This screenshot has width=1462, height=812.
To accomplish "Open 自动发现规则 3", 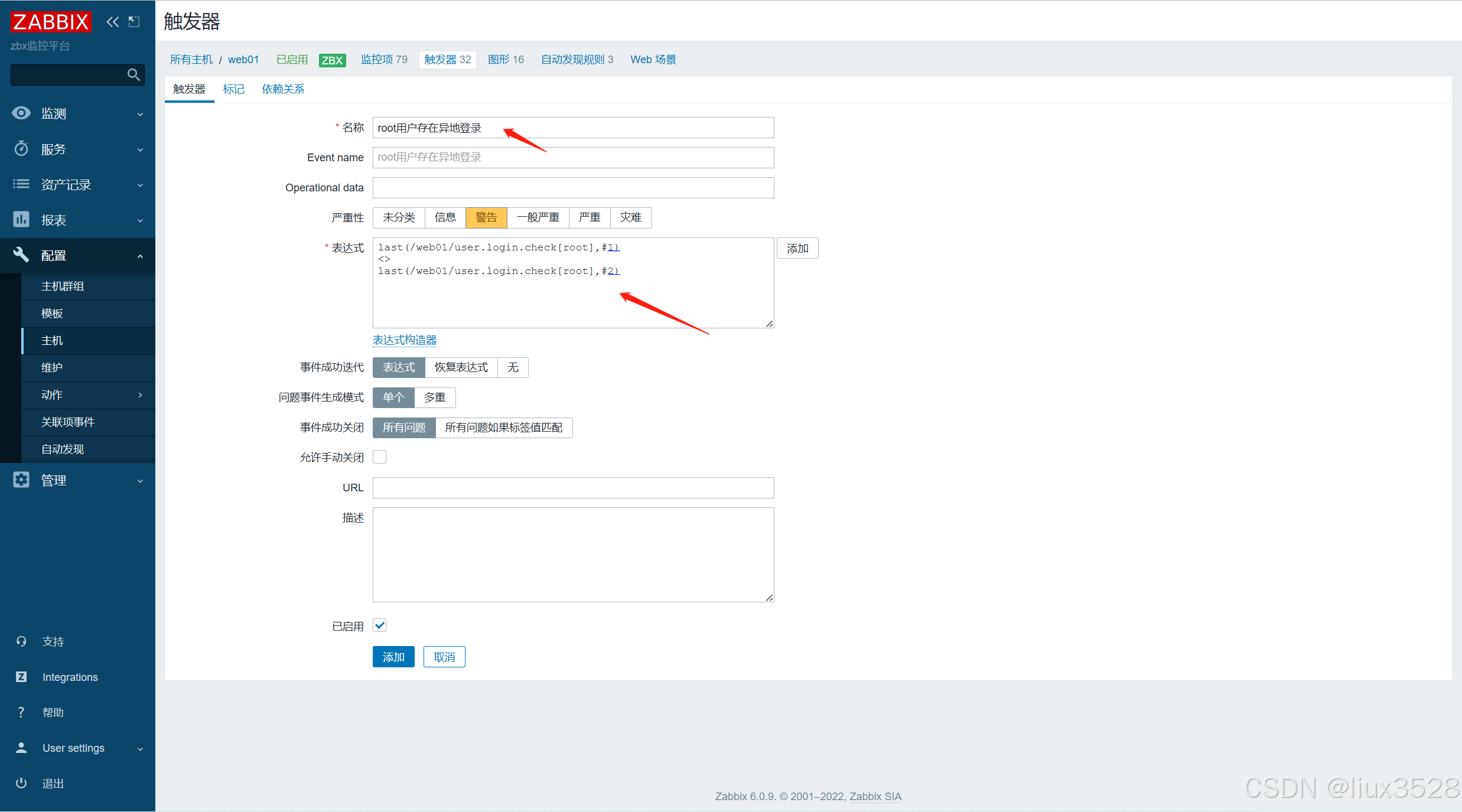I will tap(577, 60).
